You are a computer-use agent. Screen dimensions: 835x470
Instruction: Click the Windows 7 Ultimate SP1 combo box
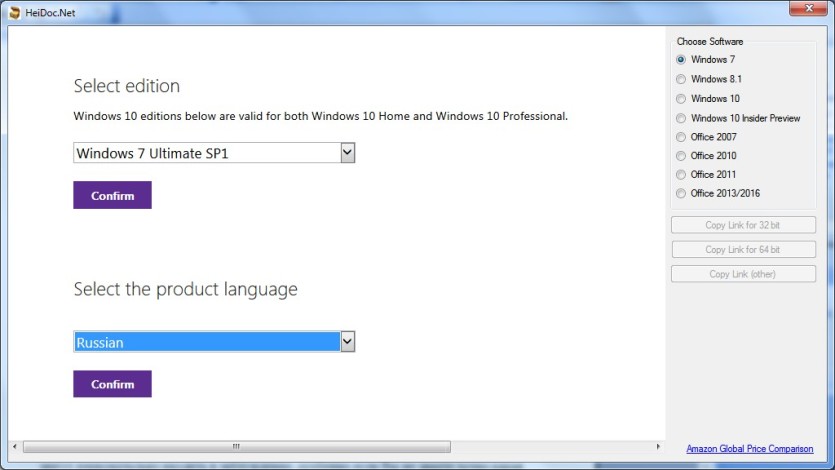click(214, 153)
